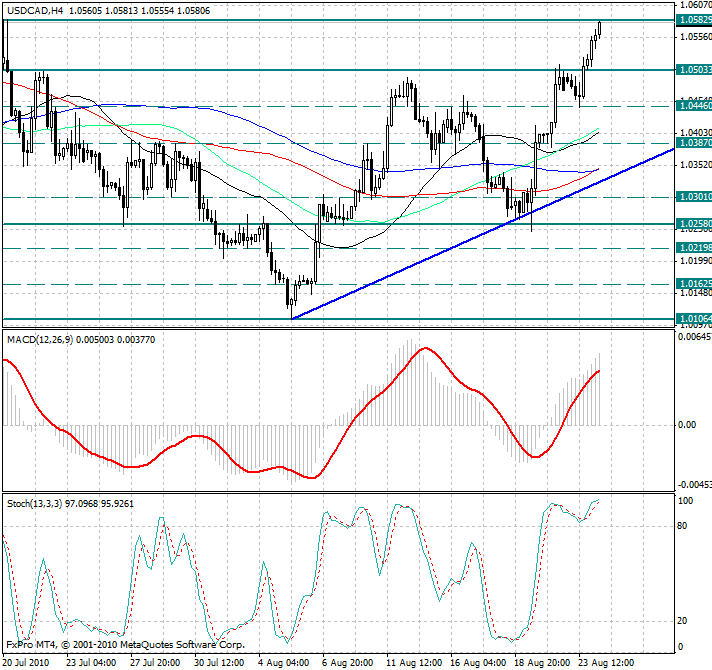
Task: Select the 0.00645 MACD scale value
Action: pyautogui.click(x=695, y=336)
